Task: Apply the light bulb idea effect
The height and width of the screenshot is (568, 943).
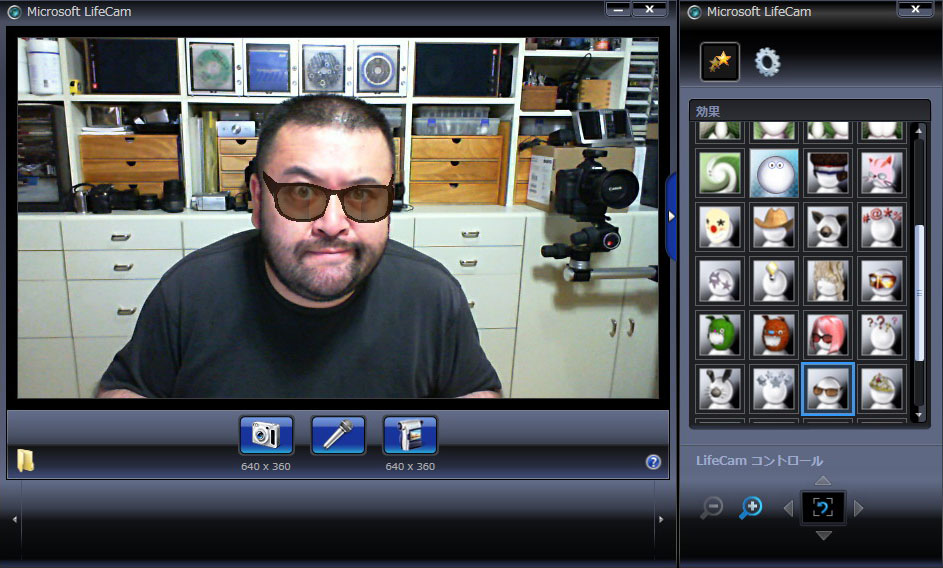Action: pyautogui.click(x=774, y=281)
